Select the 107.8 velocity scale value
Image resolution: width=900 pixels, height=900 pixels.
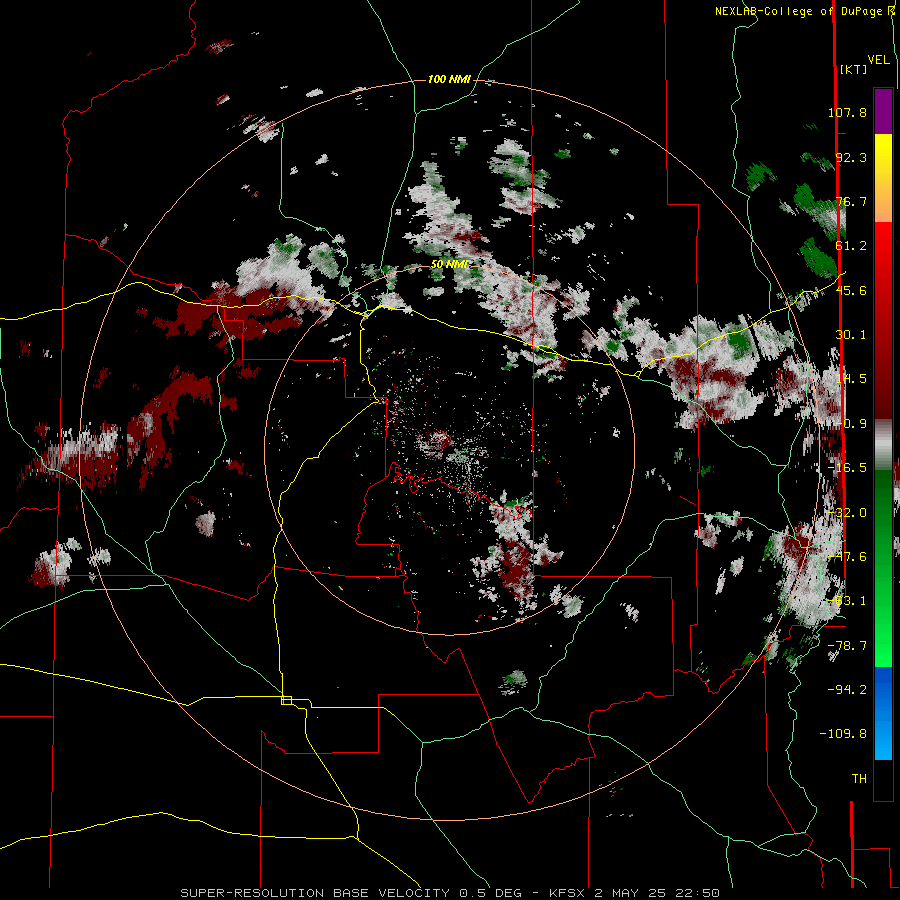[847, 112]
